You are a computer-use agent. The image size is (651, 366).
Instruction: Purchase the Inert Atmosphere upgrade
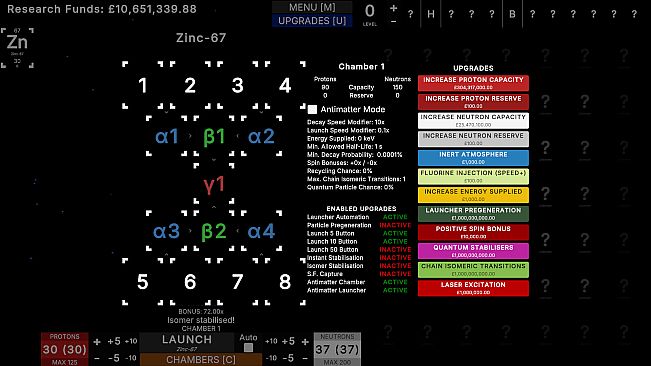tap(473, 158)
